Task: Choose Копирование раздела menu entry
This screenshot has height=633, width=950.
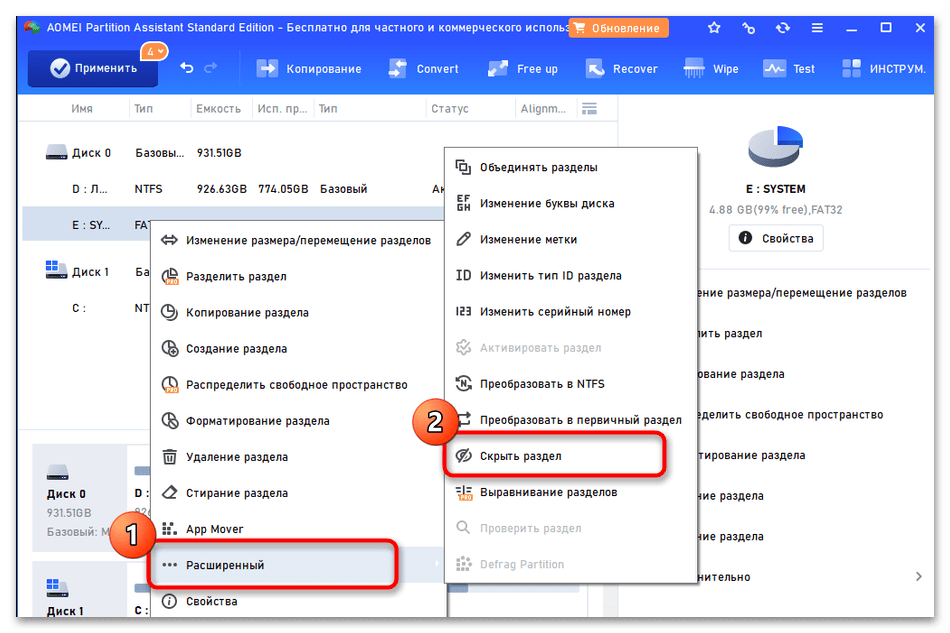Action: (298, 313)
